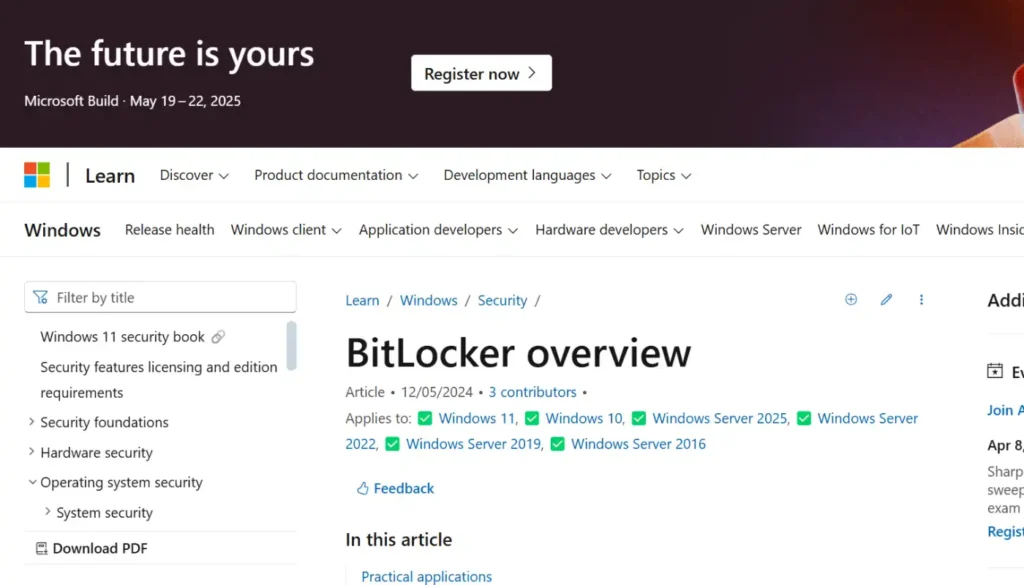The image size is (1024, 585).
Task: Expand the Hardware developers menu
Action: point(609,230)
